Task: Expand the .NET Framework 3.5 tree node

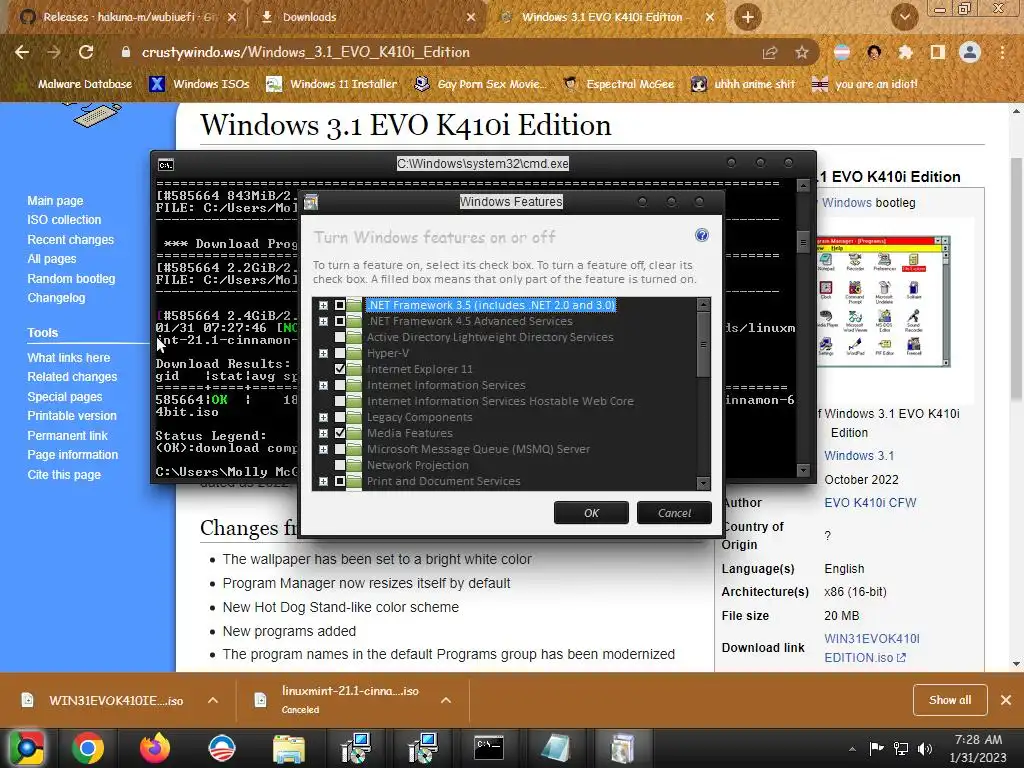Action: coord(323,305)
